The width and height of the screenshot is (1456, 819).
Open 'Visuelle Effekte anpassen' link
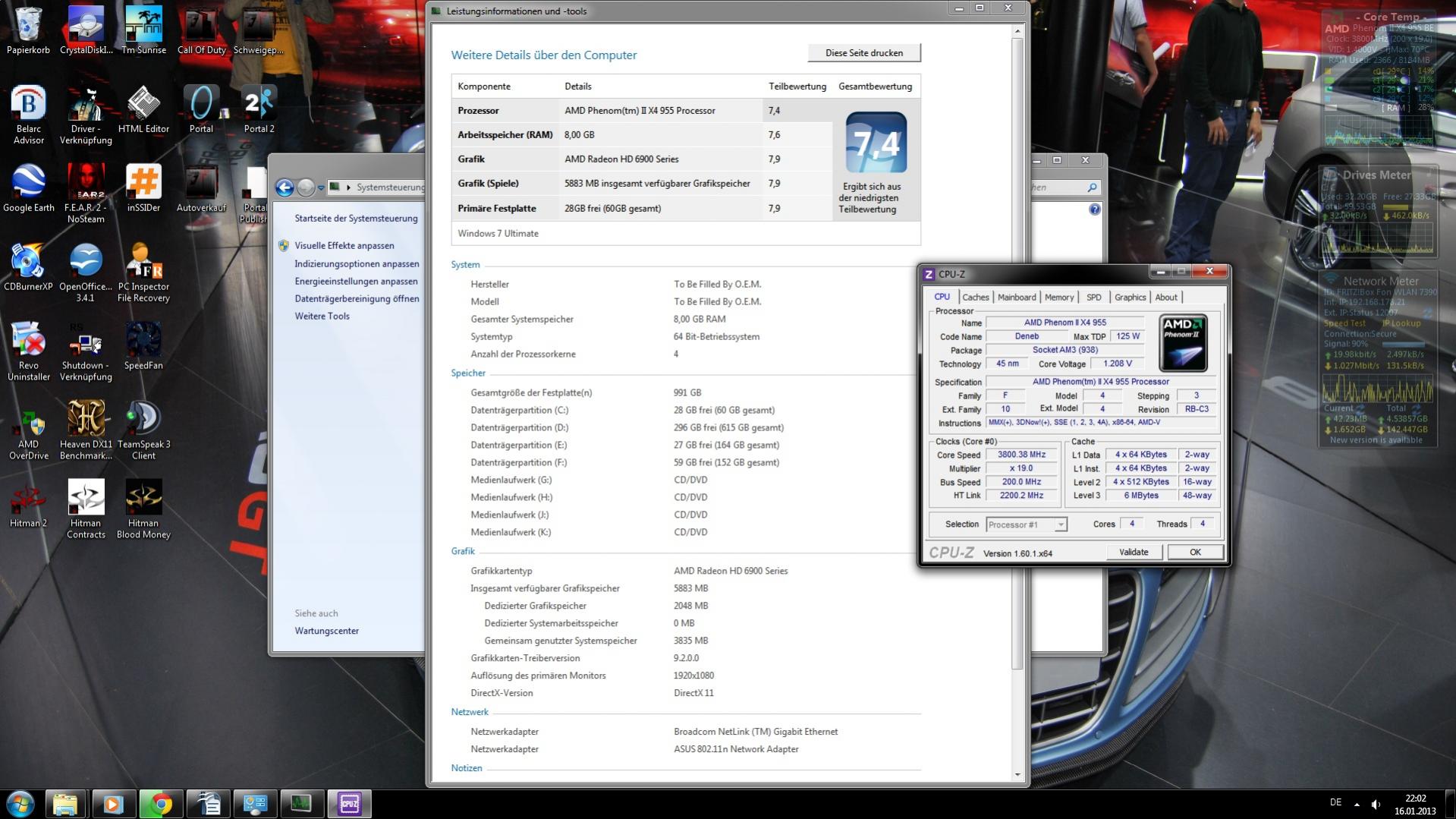point(344,246)
